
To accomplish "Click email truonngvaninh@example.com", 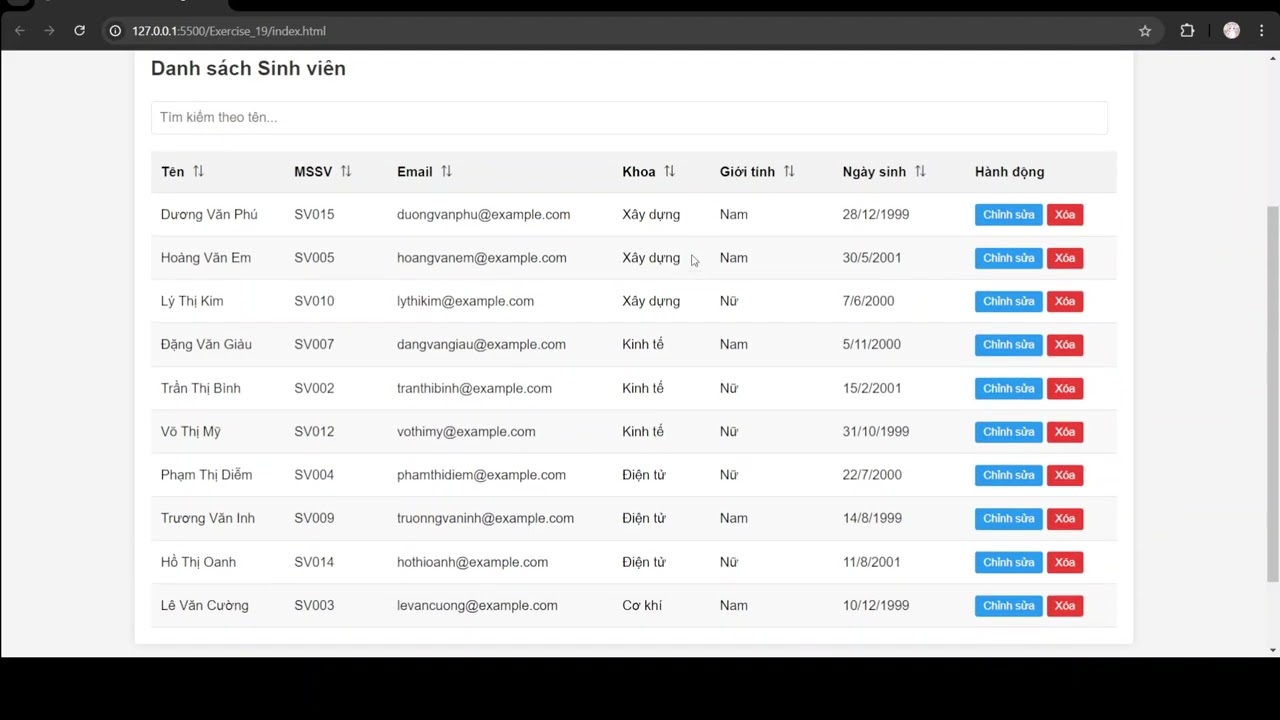I will pyautogui.click(x=485, y=518).
